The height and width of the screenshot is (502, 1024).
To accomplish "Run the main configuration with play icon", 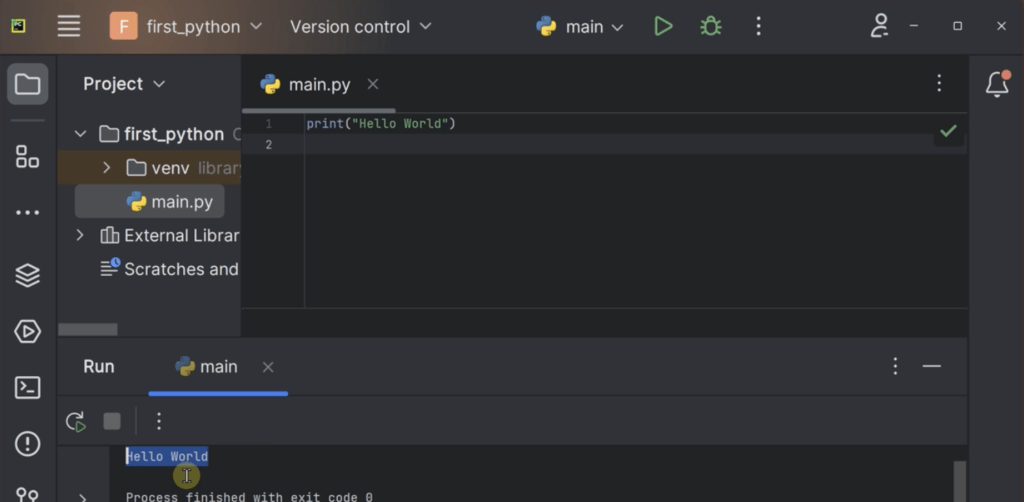I will [663, 27].
